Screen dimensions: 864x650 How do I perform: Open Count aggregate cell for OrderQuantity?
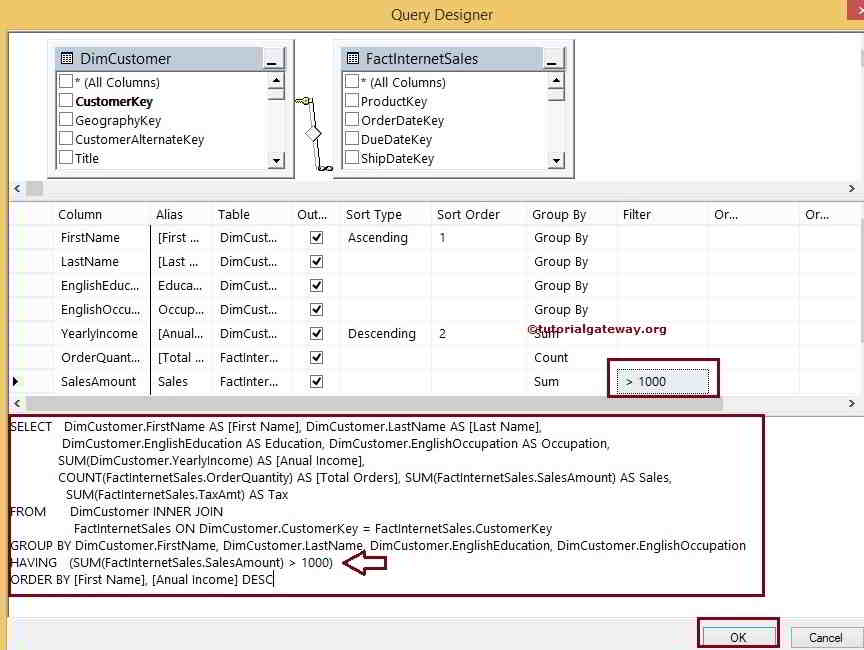coord(571,358)
